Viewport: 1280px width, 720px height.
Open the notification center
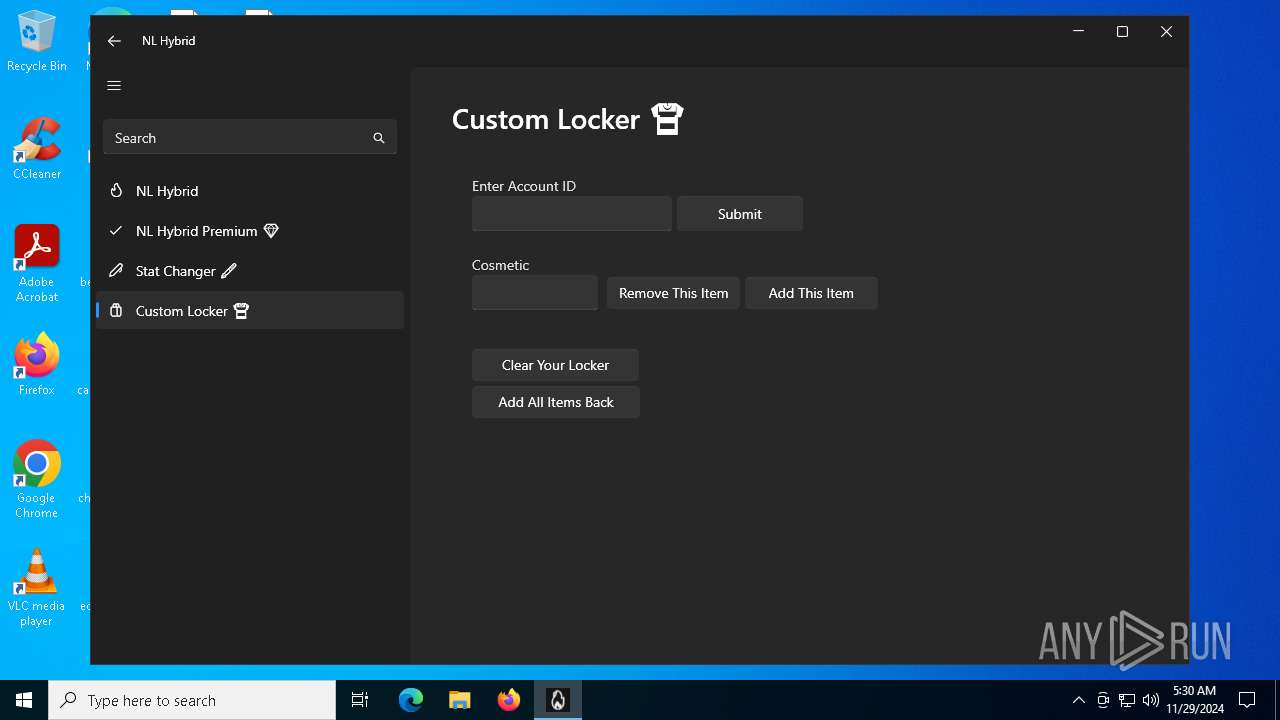pos(1247,700)
